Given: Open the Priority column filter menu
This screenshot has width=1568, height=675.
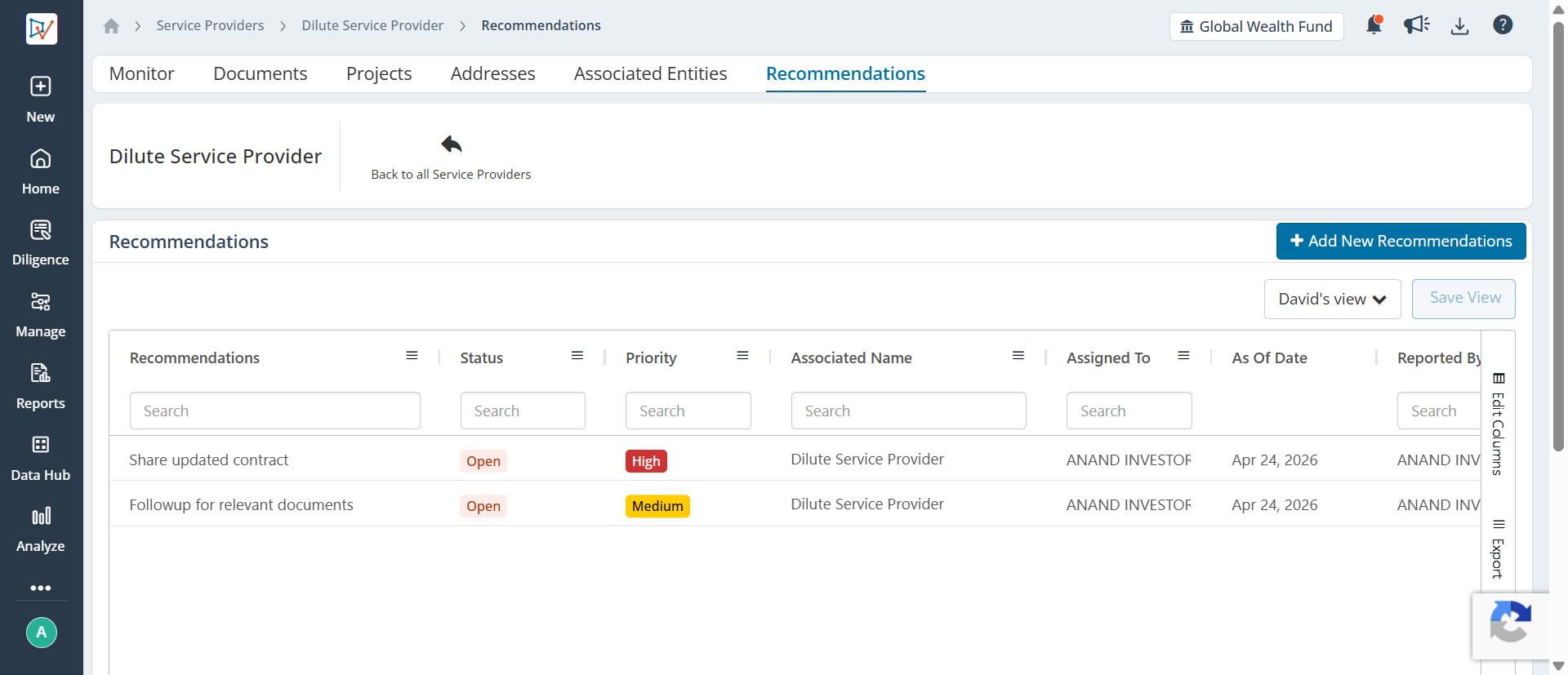Looking at the screenshot, I should [742, 356].
